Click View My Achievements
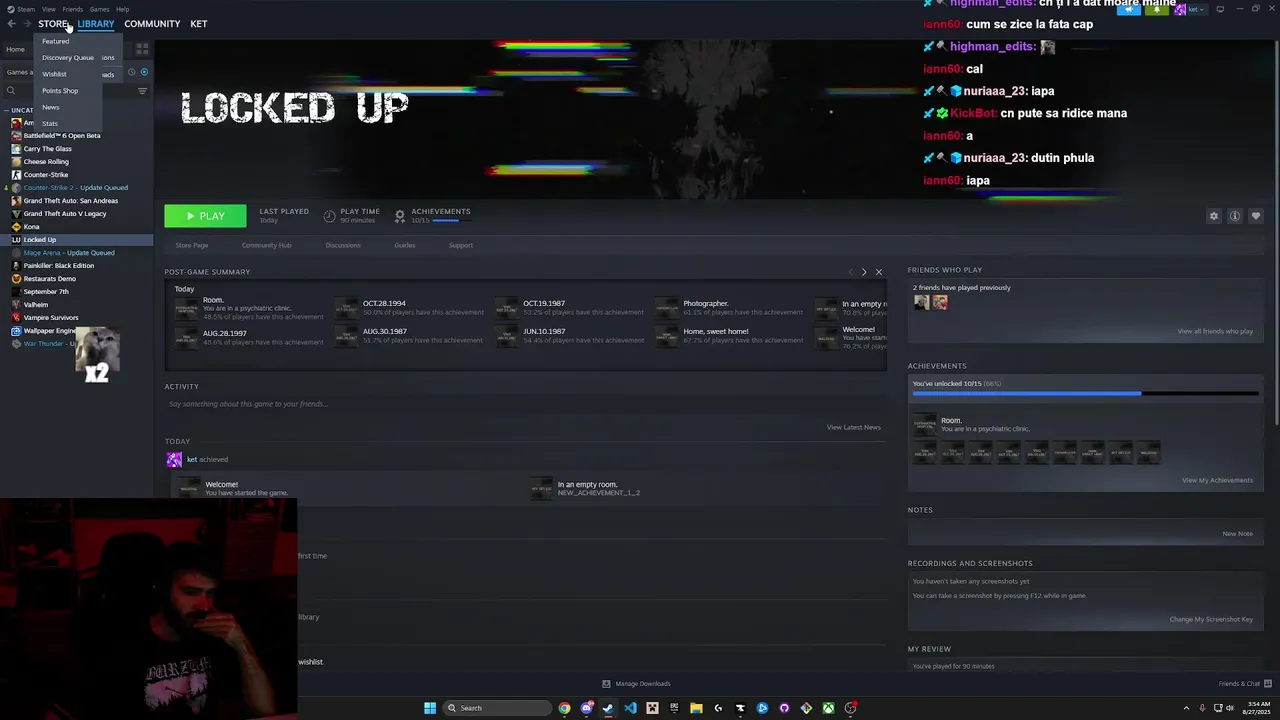This screenshot has width=1280, height=720. pyautogui.click(x=1217, y=480)
